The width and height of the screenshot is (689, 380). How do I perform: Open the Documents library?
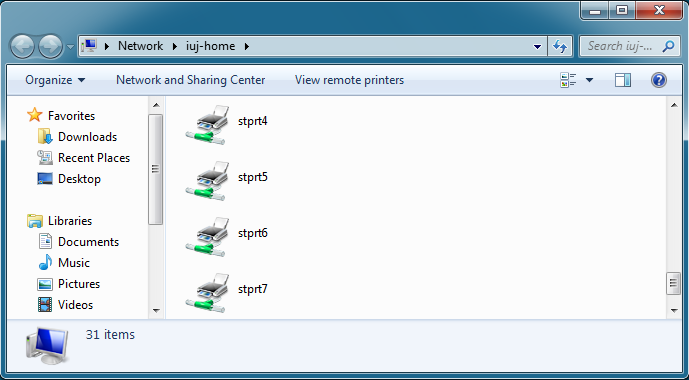point(88,242)
